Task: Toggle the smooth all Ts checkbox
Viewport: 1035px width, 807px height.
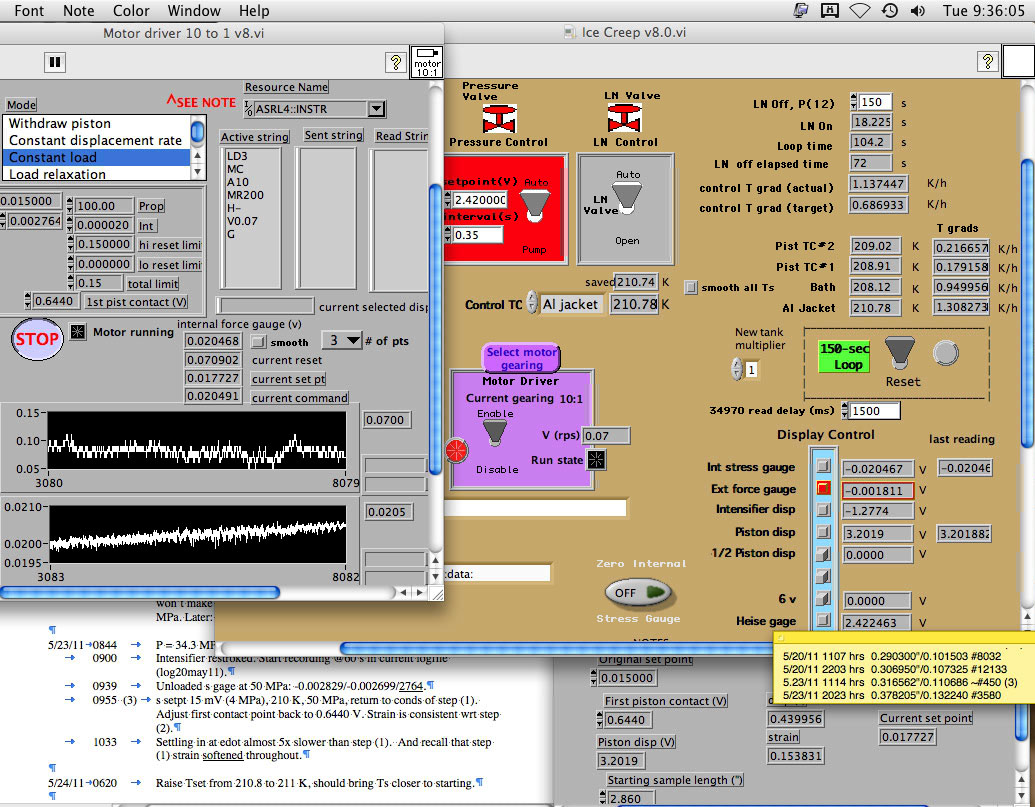Action: click(x=691, y=288)
